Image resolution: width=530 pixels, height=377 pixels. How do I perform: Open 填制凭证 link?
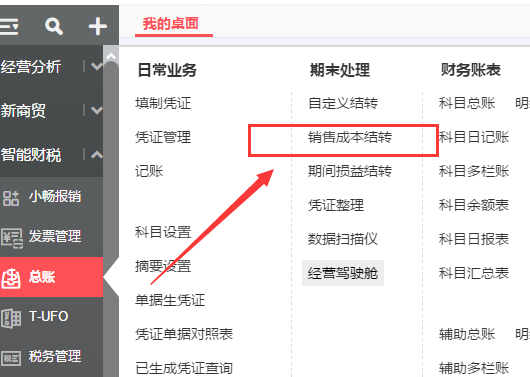pos(163,103)
